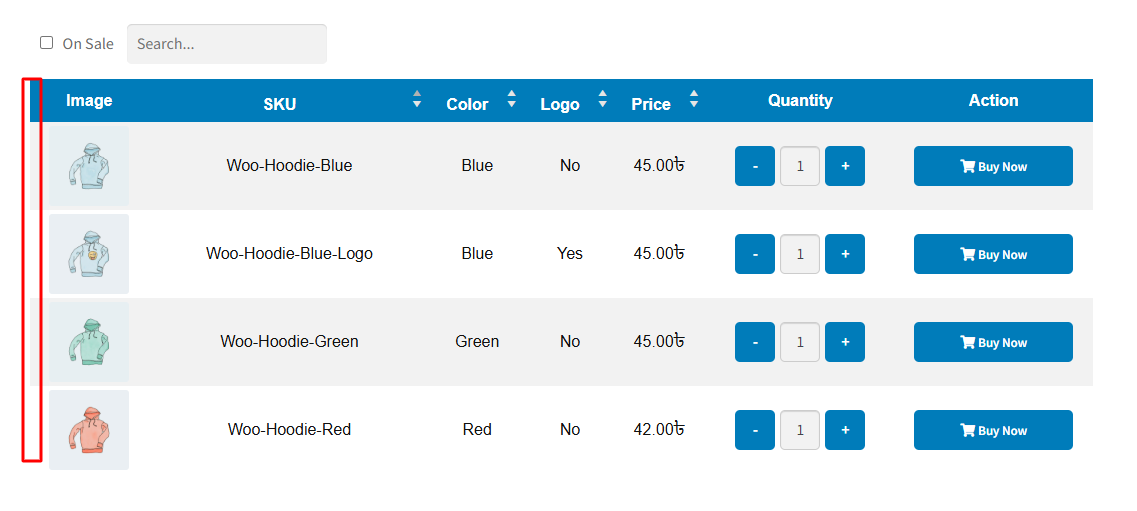Sort table by Price arrows

694,99
